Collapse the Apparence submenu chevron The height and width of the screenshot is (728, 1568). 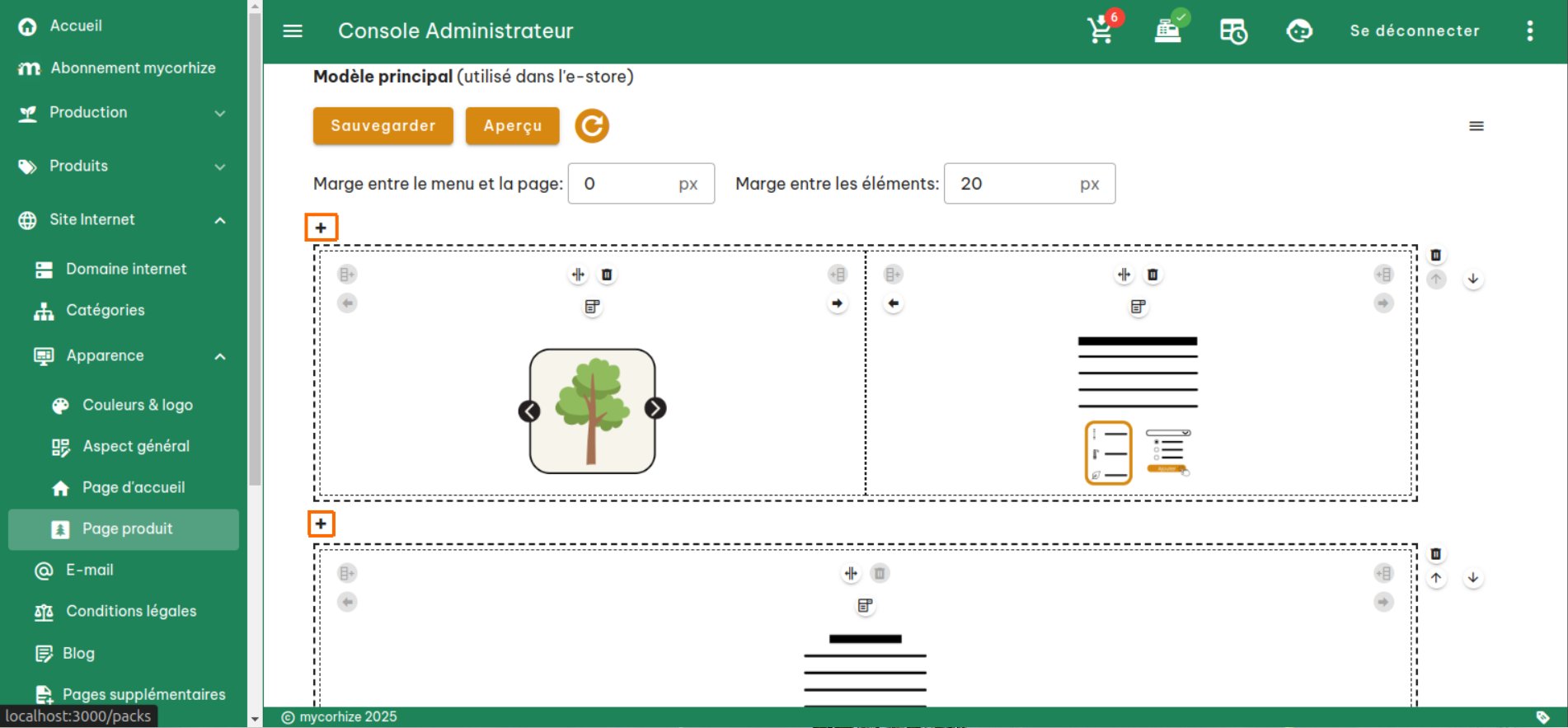tap(220, 356)
